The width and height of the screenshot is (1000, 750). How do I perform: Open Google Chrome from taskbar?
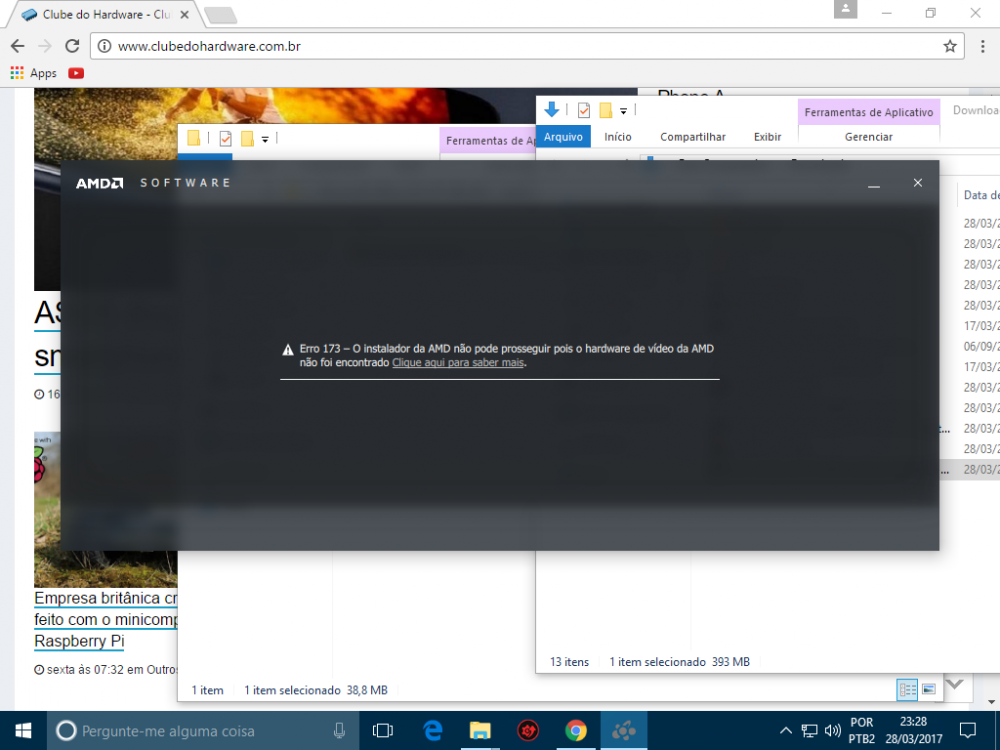575,731
